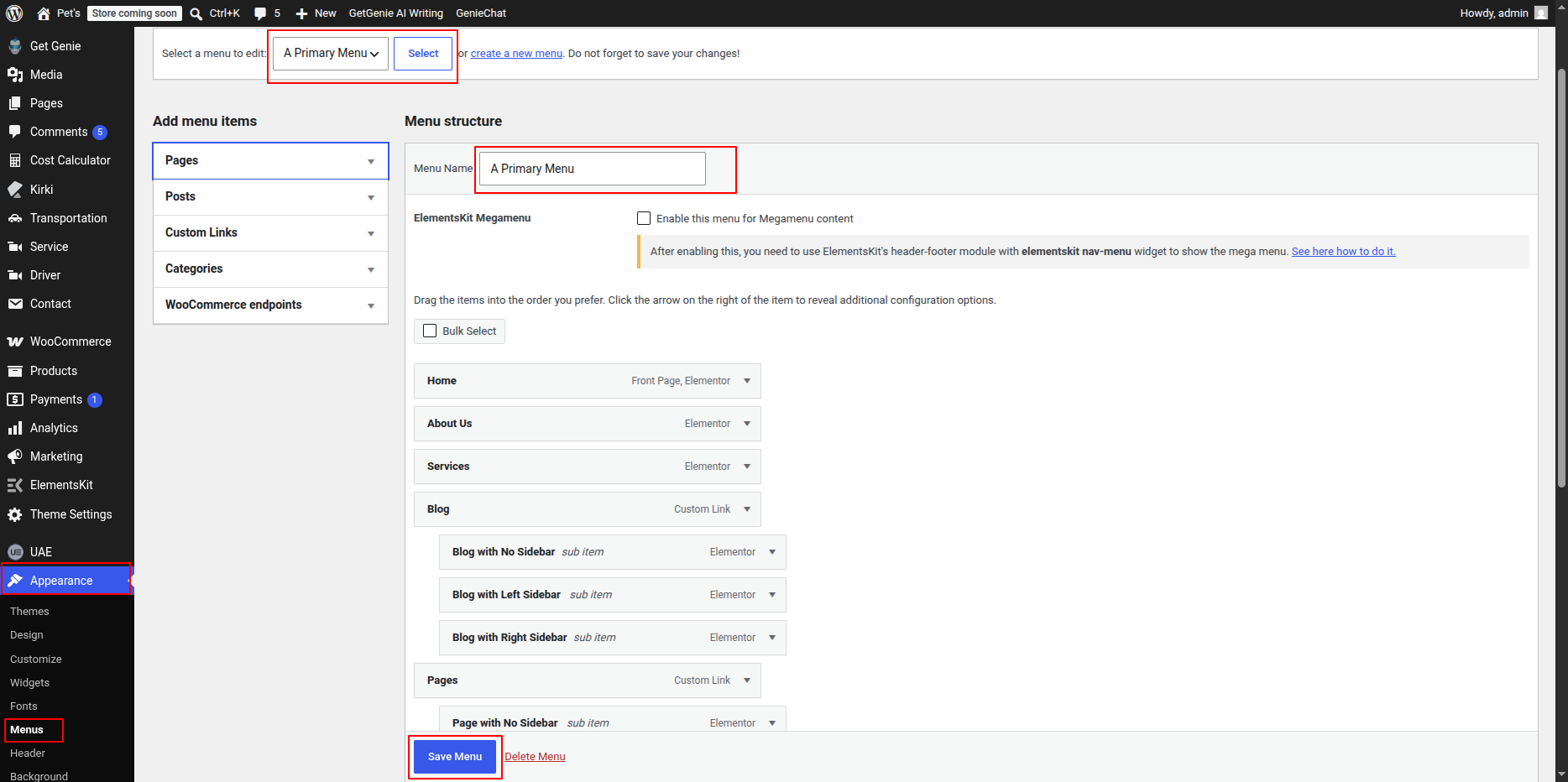Image resolution: width=1568 pixels, height=782 pixels.
Task: Click the Save Menu button
Action: click(x=455, y=757)
